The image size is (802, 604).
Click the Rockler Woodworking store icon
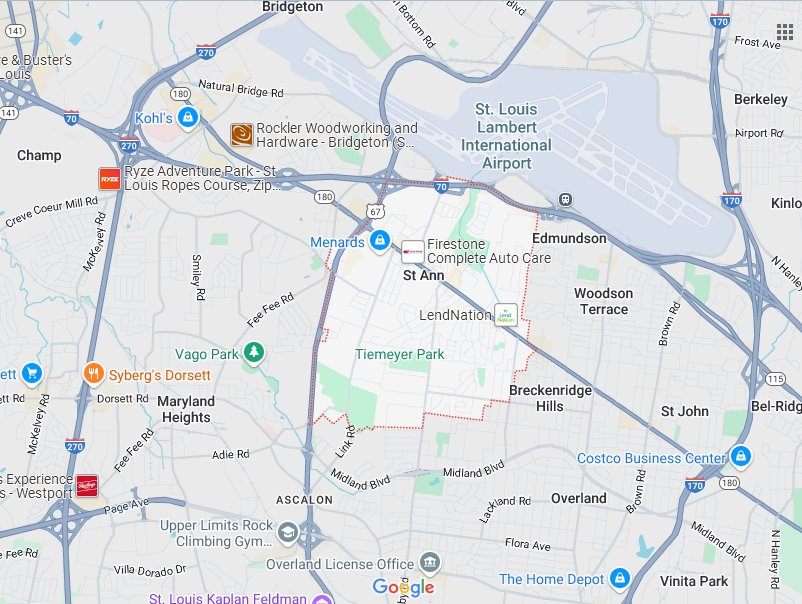point(241,135)
